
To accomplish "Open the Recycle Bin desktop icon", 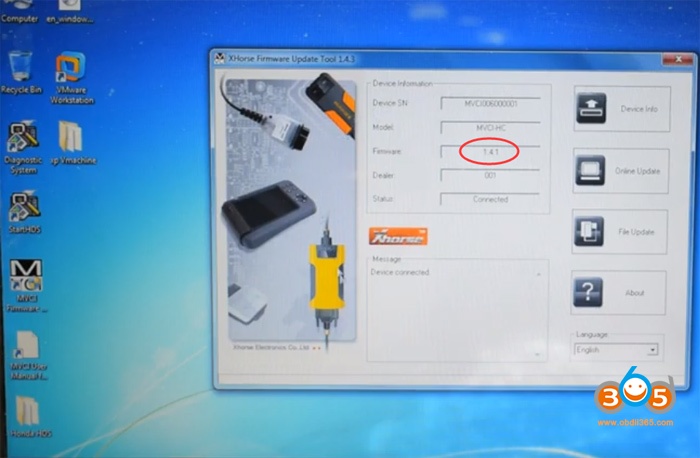I will [21, 73].
